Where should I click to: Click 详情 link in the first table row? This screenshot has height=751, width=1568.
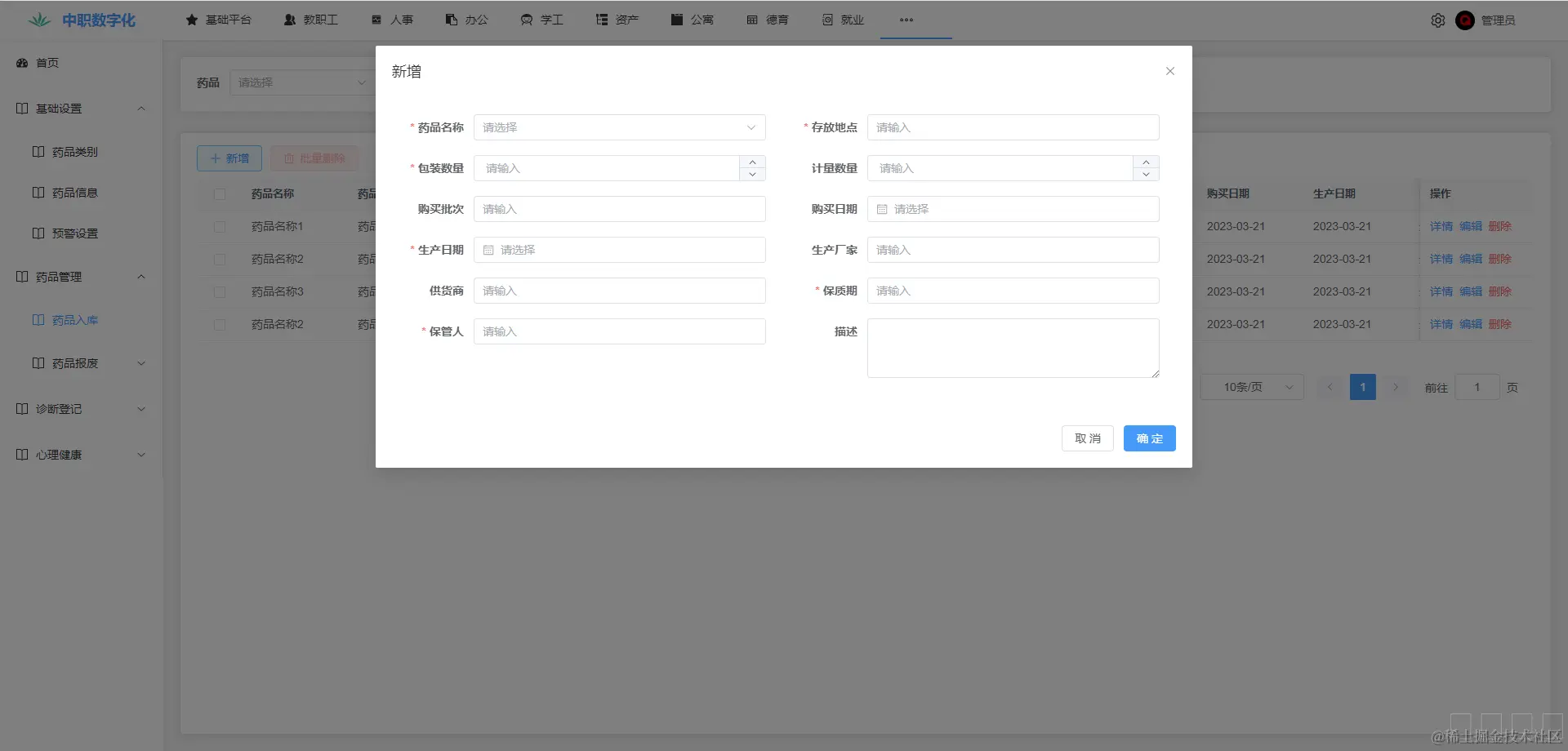[1441, 227]
